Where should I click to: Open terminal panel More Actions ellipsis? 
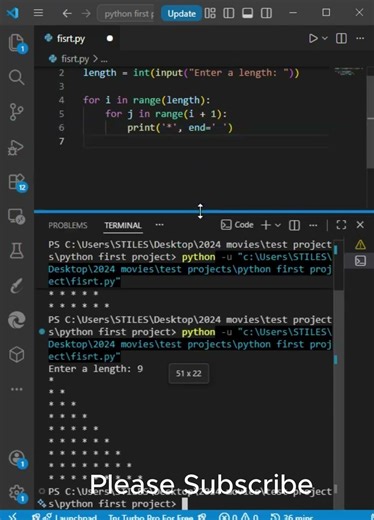(313, 225)
